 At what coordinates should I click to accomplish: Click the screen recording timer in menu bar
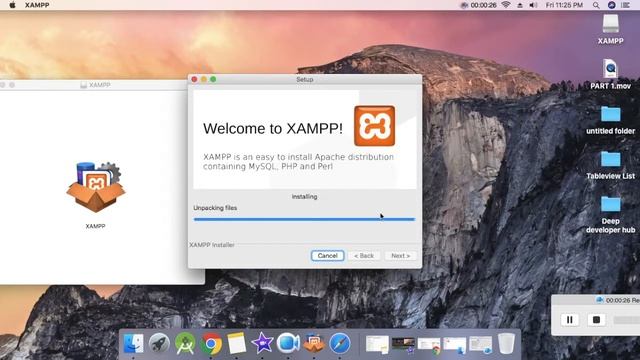[478, 5]
